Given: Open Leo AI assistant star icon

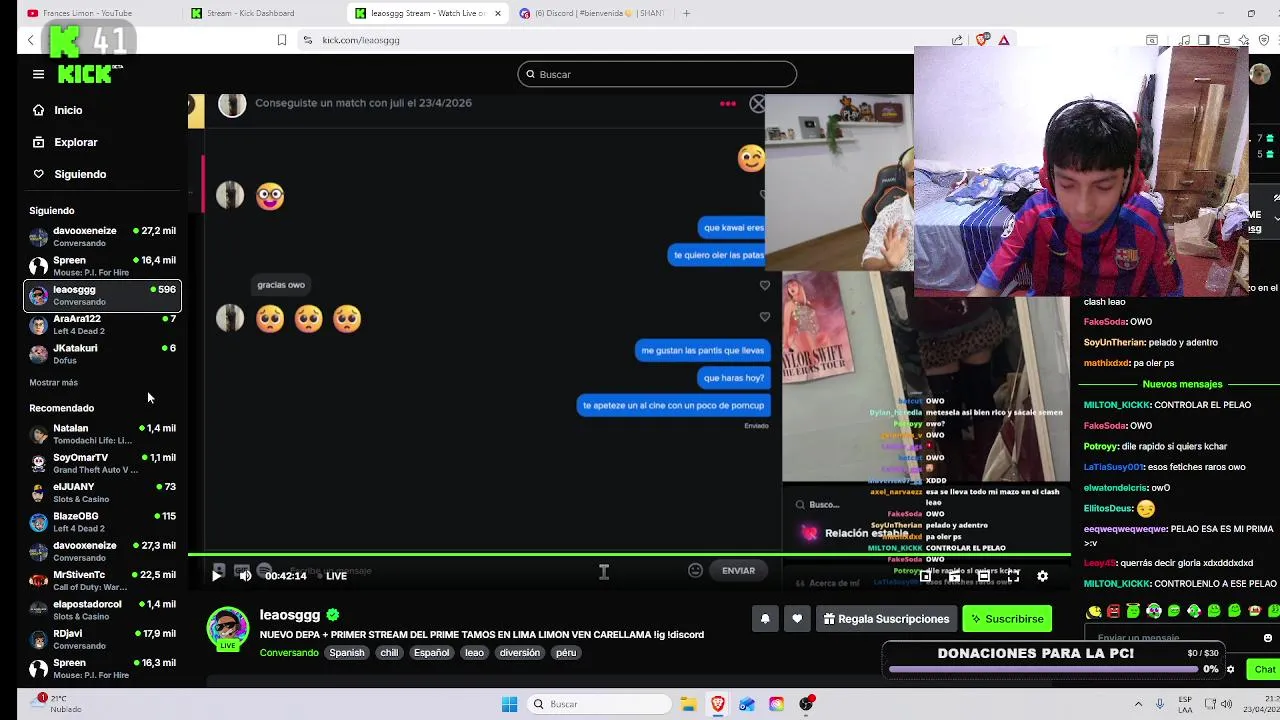Looking at the screenshot, I should (1243, 40).
